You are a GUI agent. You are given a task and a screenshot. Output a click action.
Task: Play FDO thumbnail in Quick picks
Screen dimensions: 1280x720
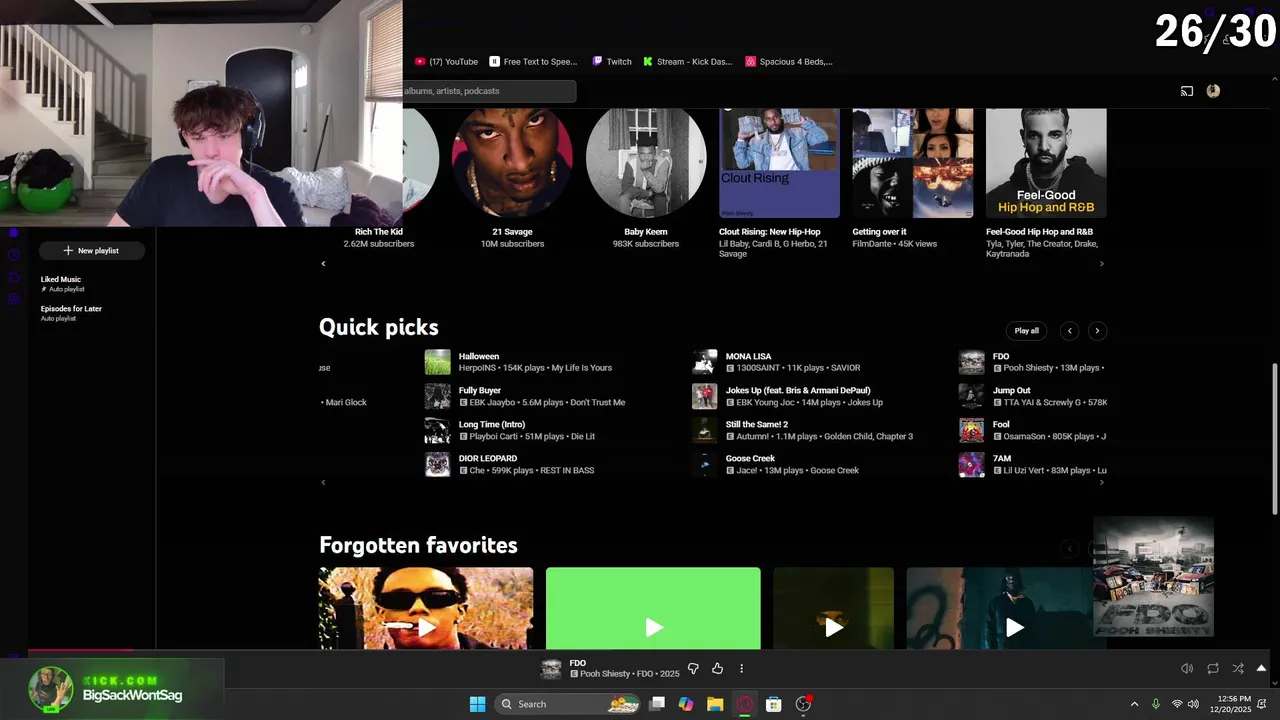click(x=971, y=362)
